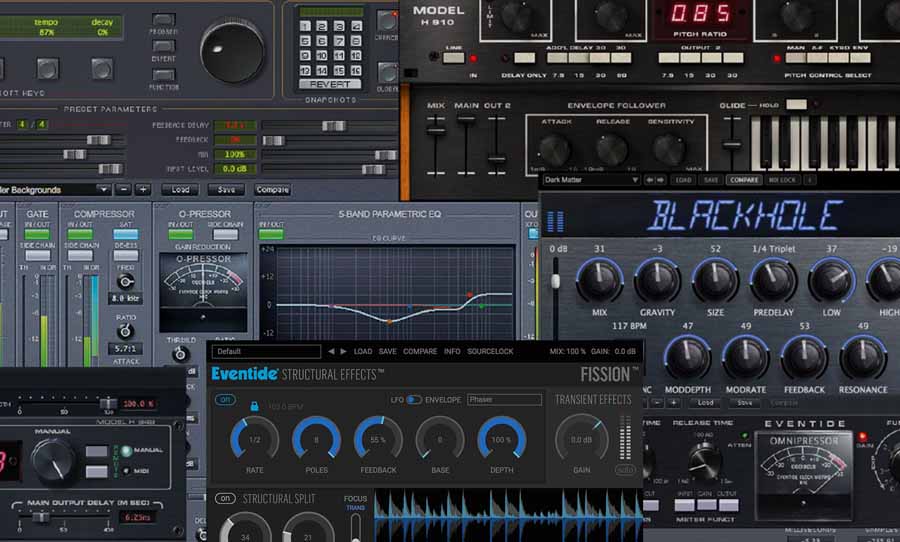The image size is (900, 542).
Task: Click the Blackhole COMPARE button
Action: click(x=743, y=180)
